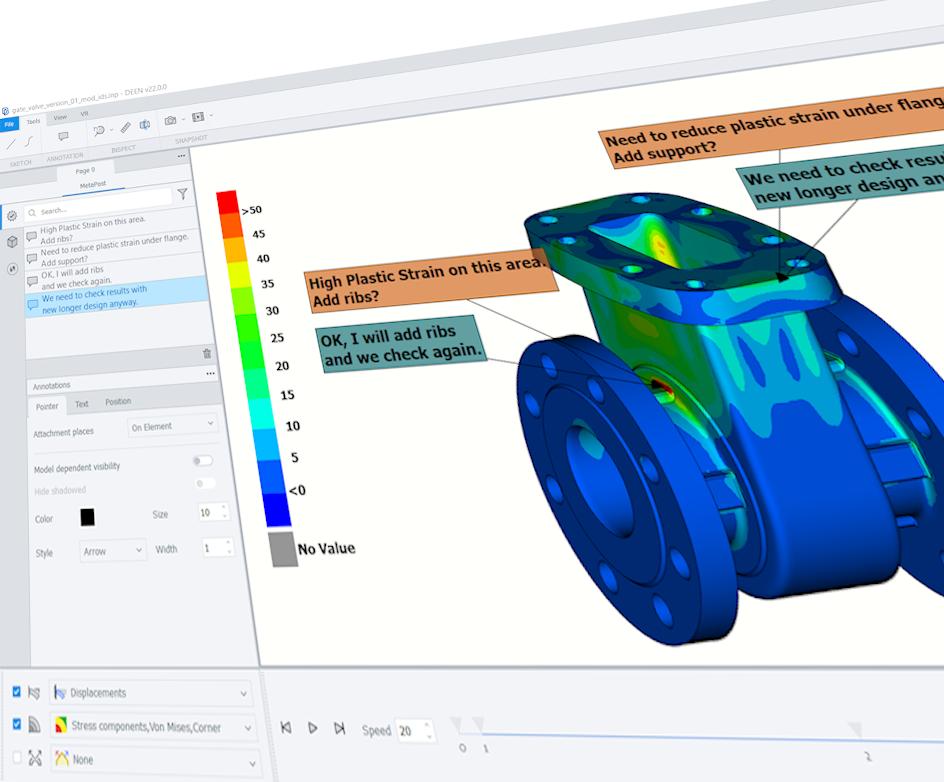This screenshot has height=782, width=944.
Task: Select the ruler measure tool
Action: (x=125, y=127)
